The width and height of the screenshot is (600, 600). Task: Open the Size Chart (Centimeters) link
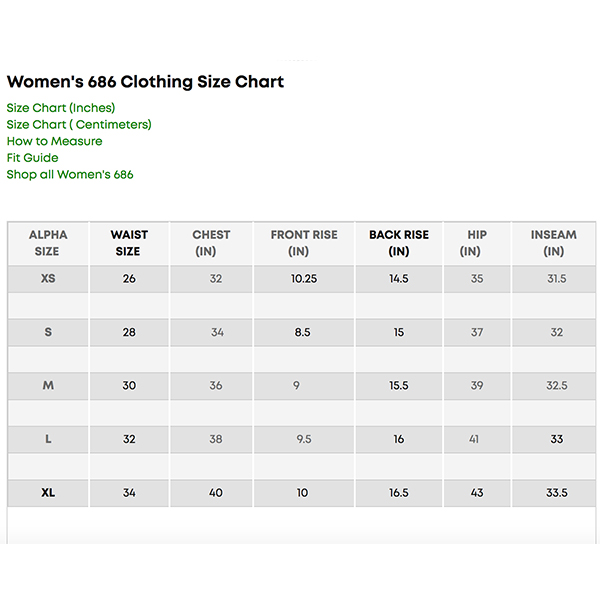pos(79,125)
